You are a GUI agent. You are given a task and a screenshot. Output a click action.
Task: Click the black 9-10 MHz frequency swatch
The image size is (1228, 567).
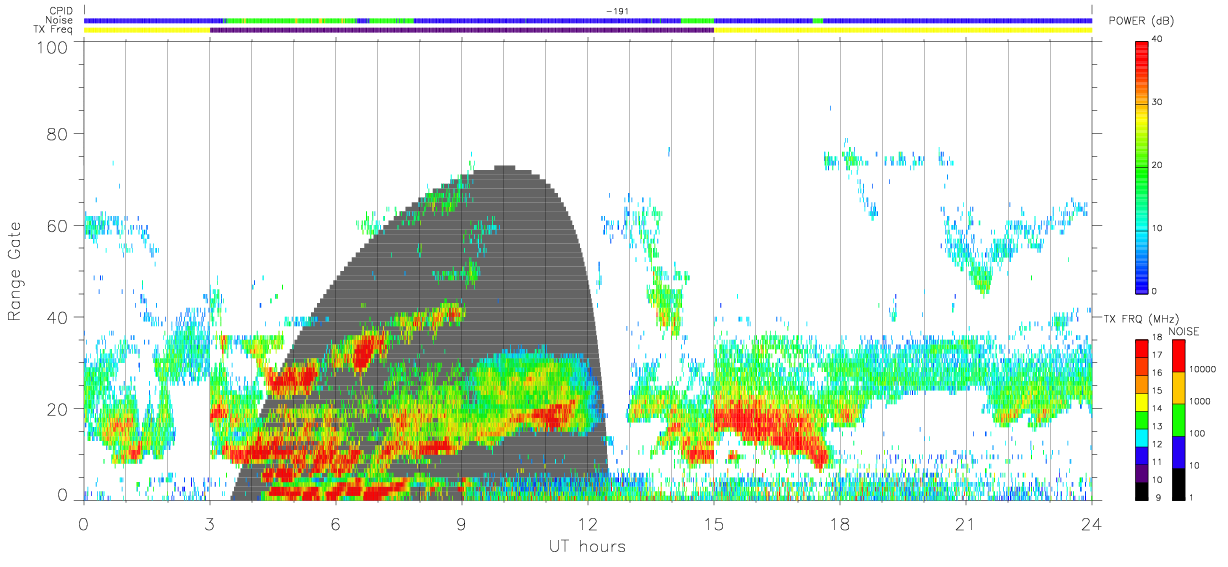coord(1142,491)
